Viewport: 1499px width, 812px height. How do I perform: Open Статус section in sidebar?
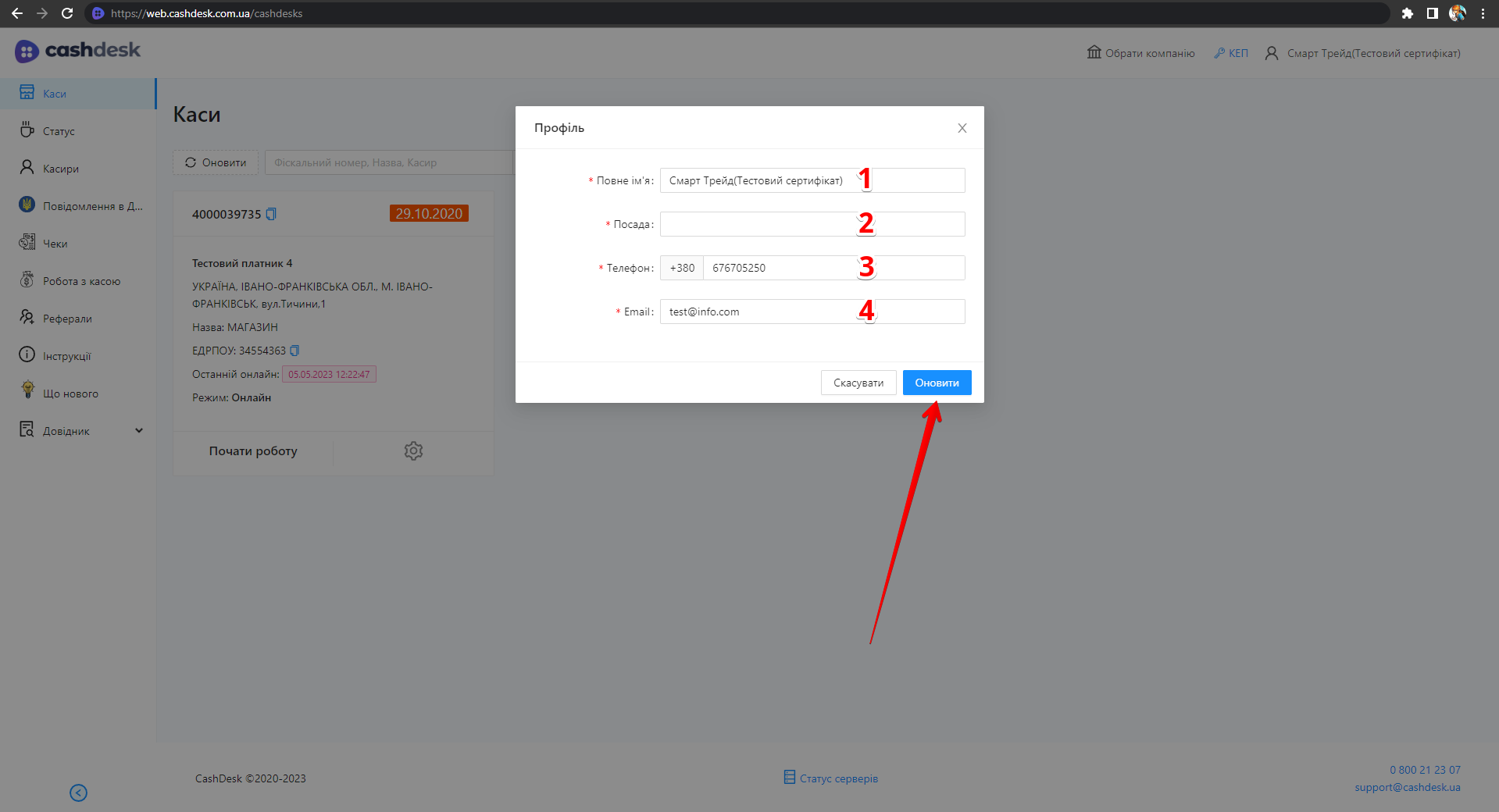[x=59, y=131]
